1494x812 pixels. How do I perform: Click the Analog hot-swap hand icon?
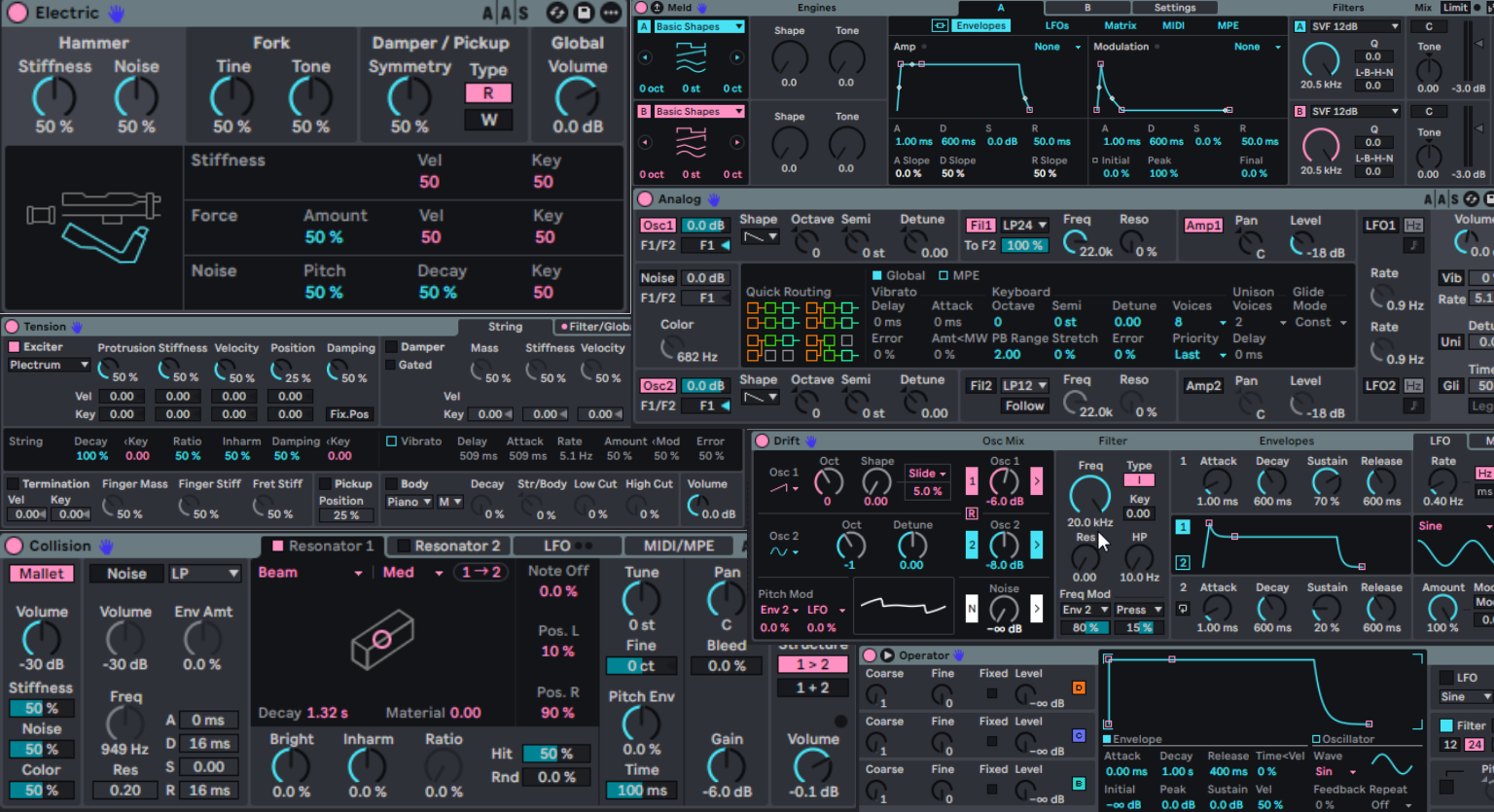click(714, 199)
